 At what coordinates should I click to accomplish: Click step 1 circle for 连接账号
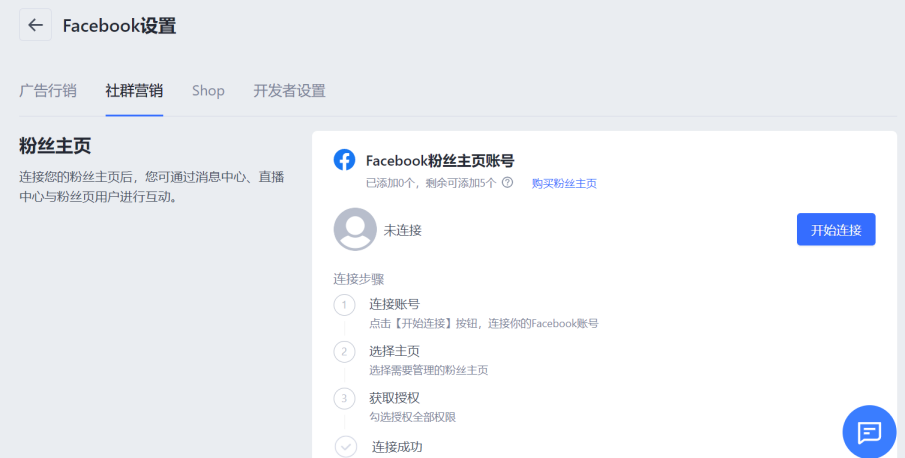345,305
